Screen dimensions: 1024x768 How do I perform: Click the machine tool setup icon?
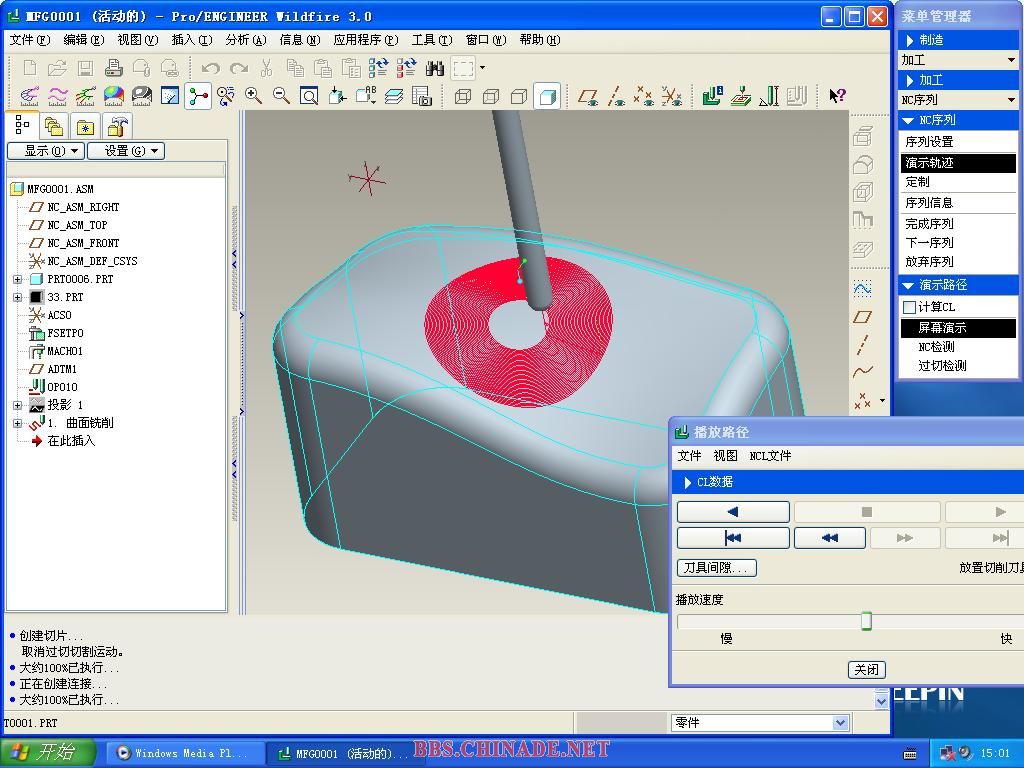click(x=712, y=97)
